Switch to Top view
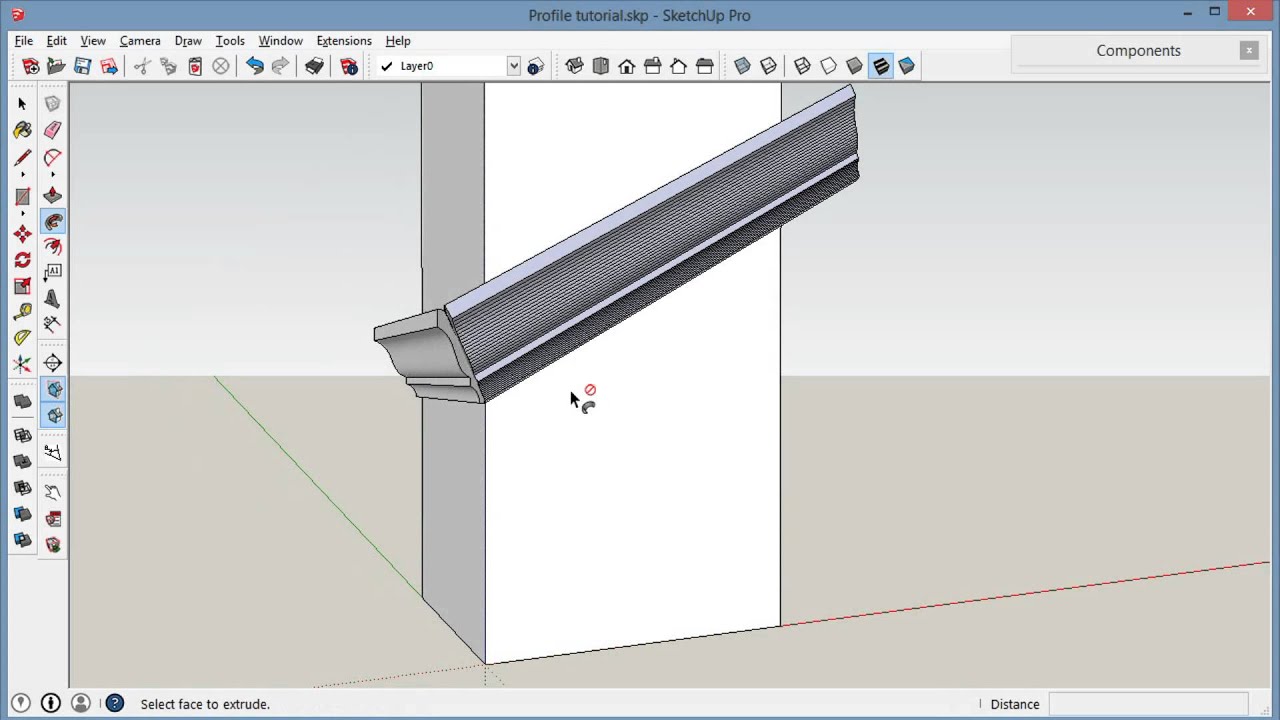 [601, 66]
